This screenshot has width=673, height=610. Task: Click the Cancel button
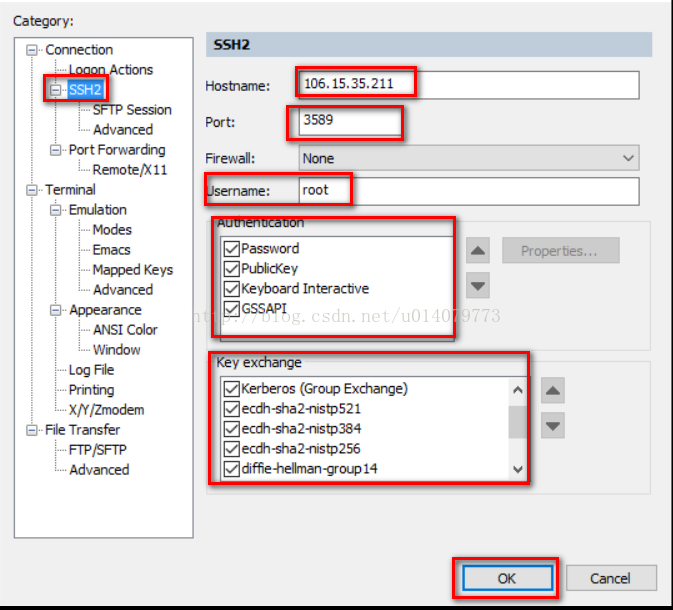(611, 578)
